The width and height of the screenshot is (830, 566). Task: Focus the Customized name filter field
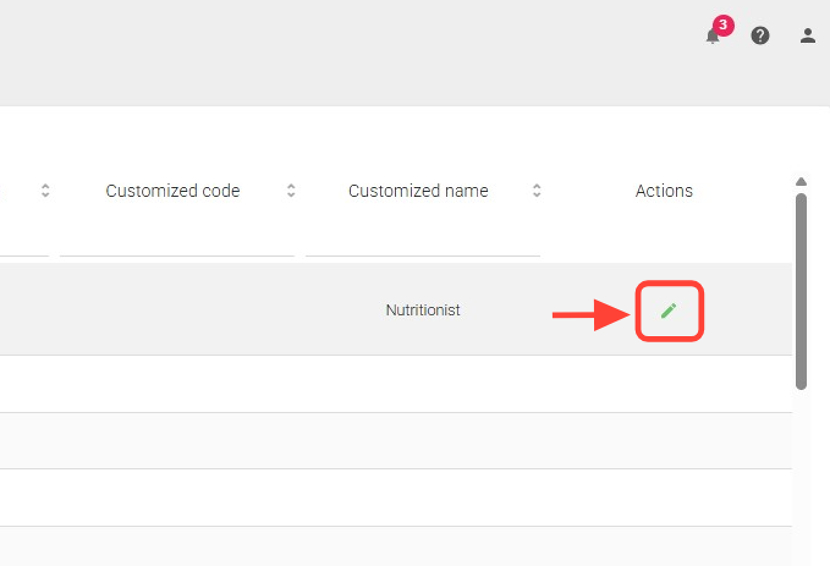pyautogui.click(x=422, y=241)
